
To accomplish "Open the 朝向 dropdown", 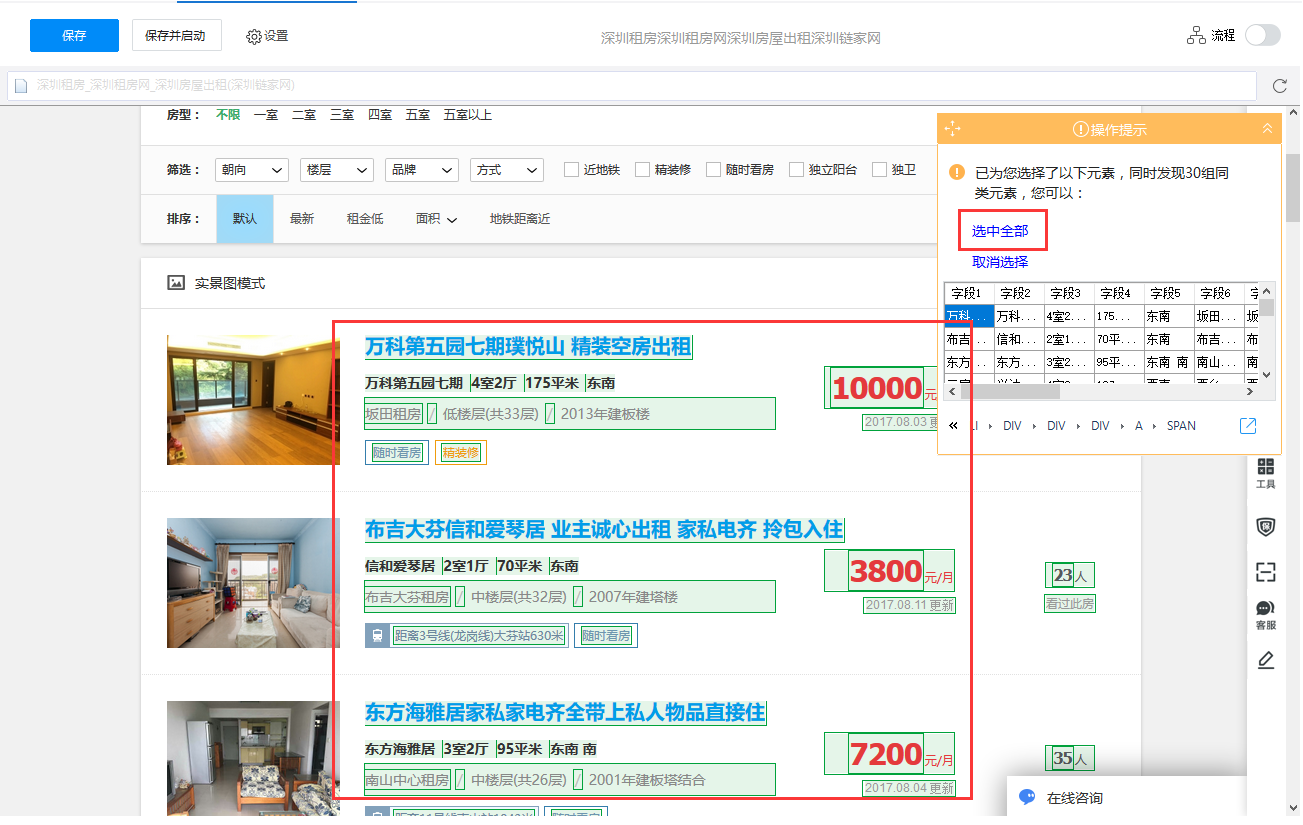I will [x=252, y=170].
